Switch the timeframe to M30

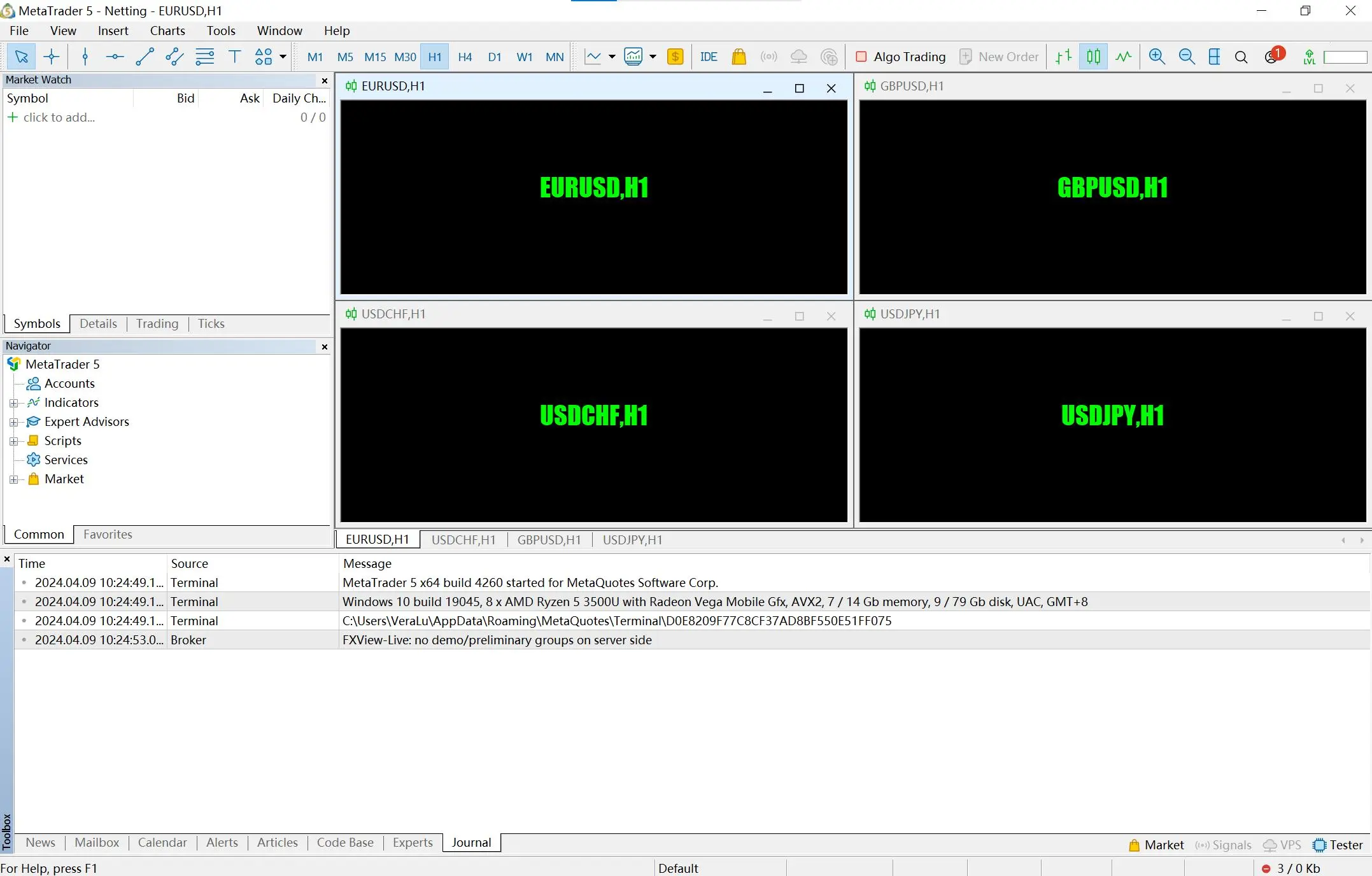tap(405, 57)
